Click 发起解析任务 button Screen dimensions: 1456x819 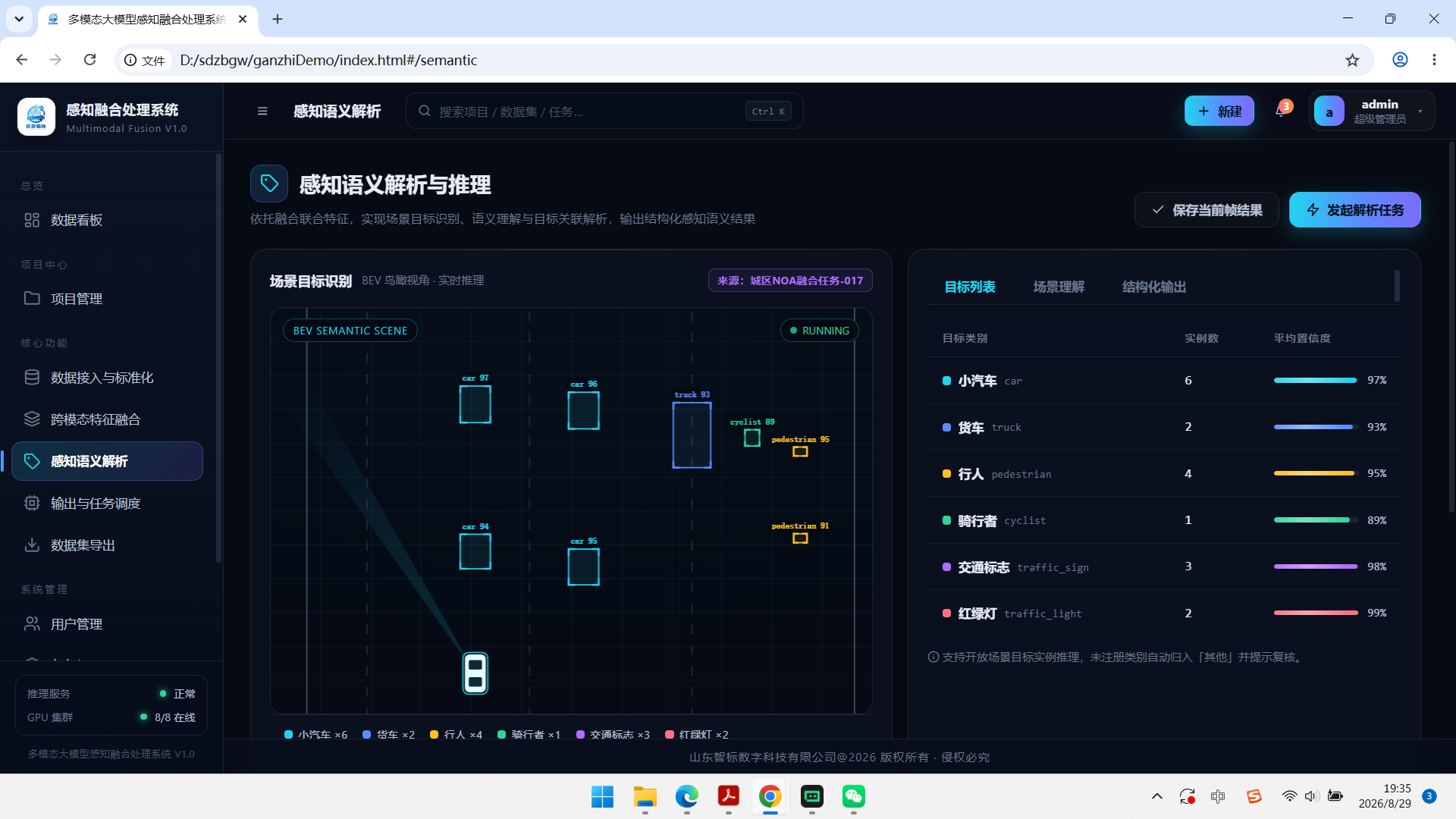(1355, 210)
